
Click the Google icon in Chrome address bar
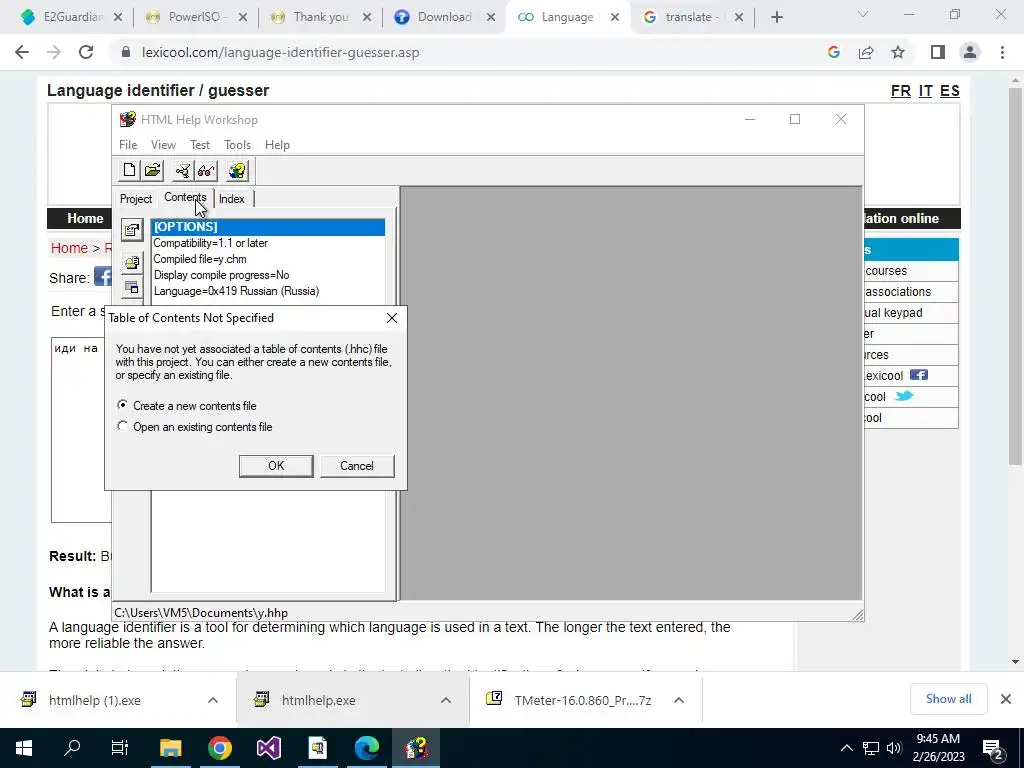click(x=833, y=52)
